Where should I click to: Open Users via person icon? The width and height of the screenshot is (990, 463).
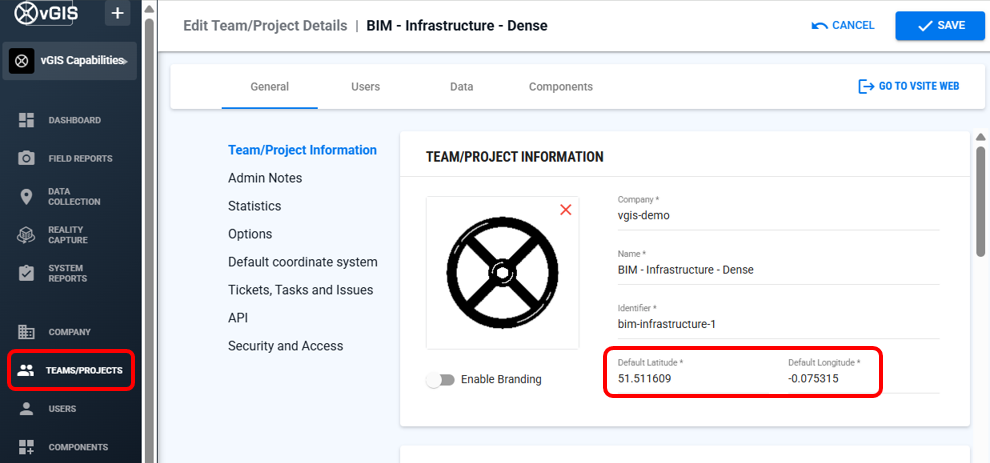[26, 409]
